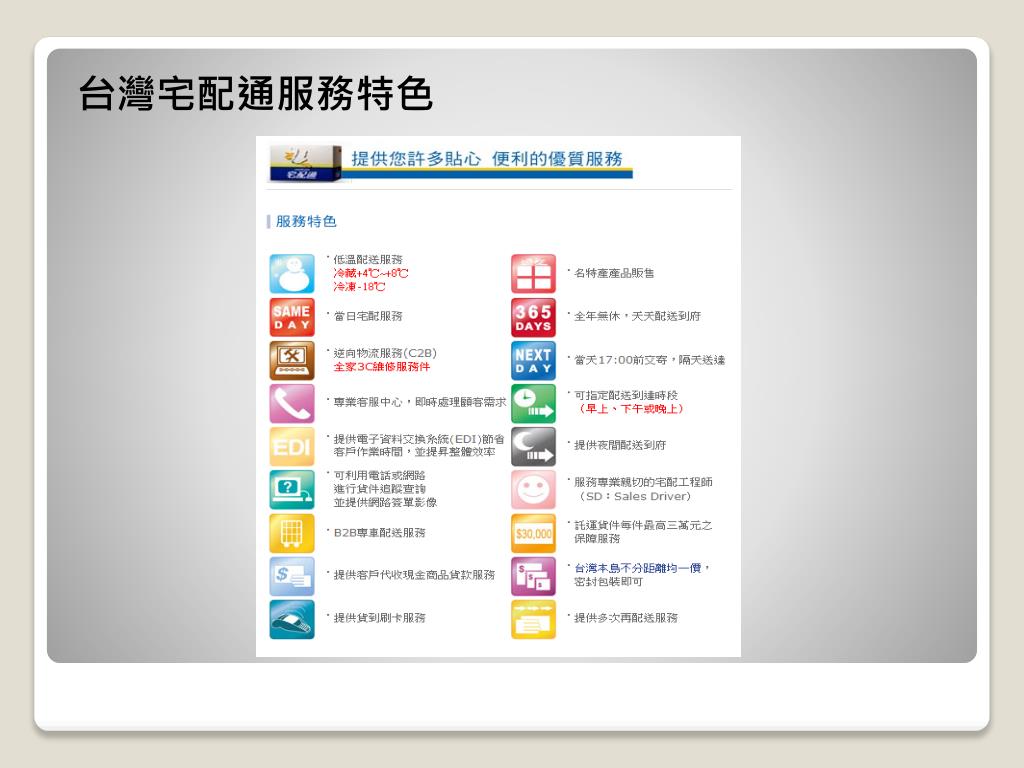Click the orange $30,000 guarantee icon

[534, 533]
